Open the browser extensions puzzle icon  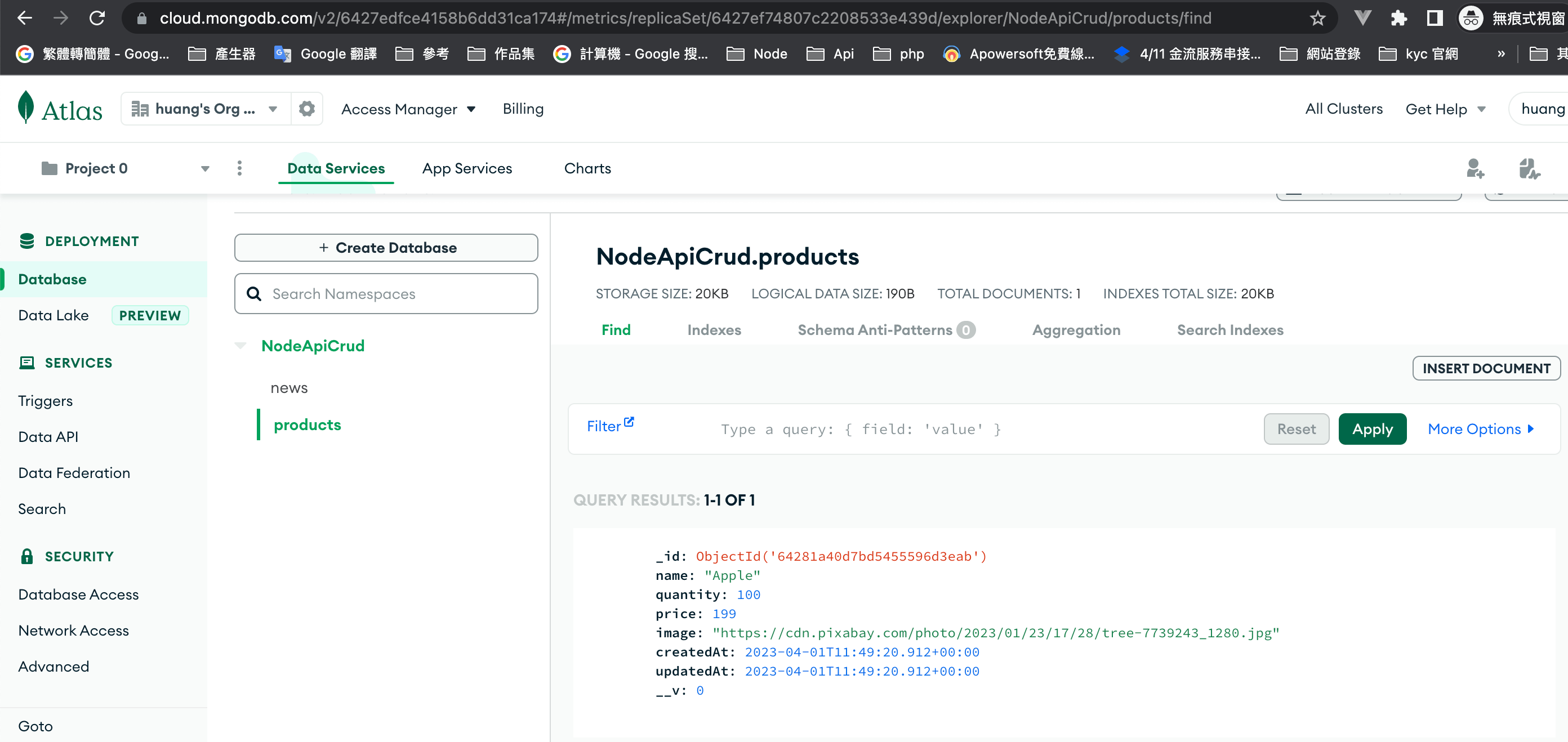tap(1399, 18)
